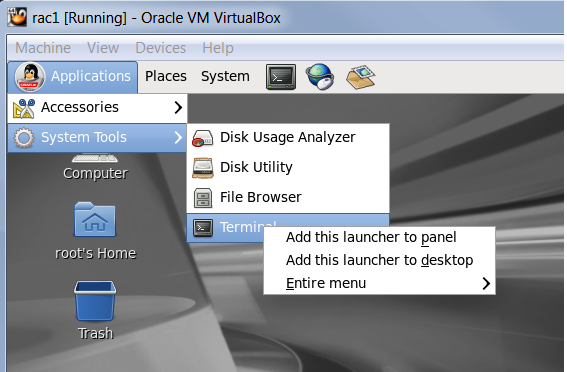Expand Accessories submenu arrow
The height and width of the screenshot is (372, 567).
point(178,107)
